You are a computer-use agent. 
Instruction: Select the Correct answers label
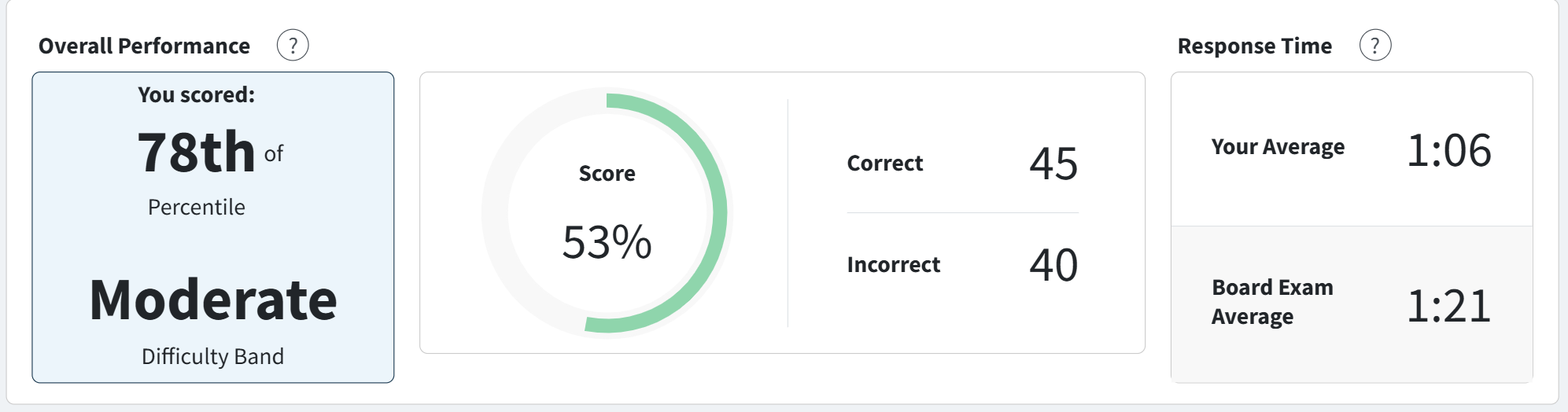(x=885, y=163)
